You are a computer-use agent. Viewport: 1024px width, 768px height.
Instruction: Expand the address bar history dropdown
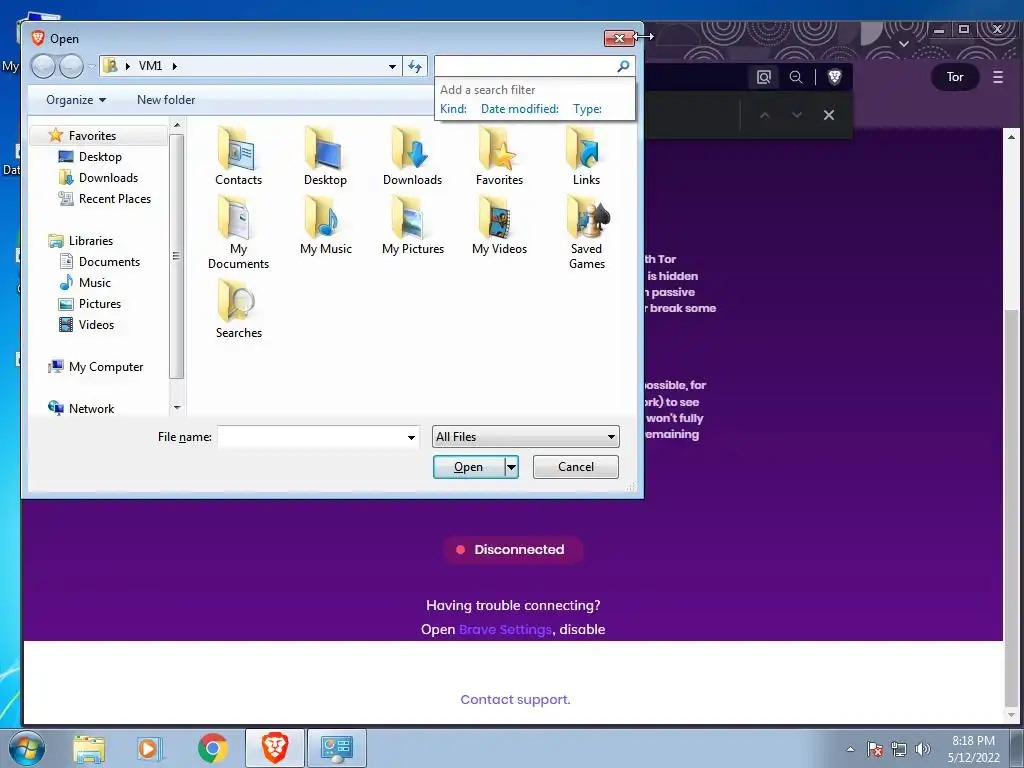392,67
